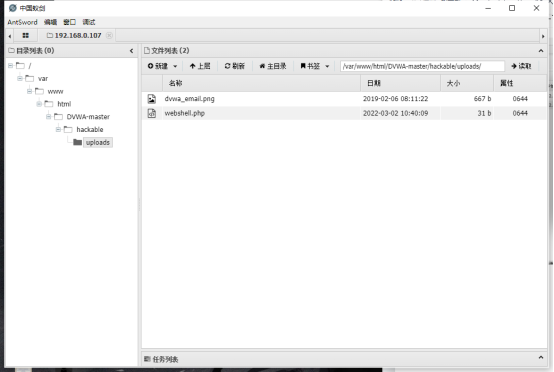Viewport: 554px width, 372px height.
Task: Click the task list icon
Action: [x=147, y=359]
